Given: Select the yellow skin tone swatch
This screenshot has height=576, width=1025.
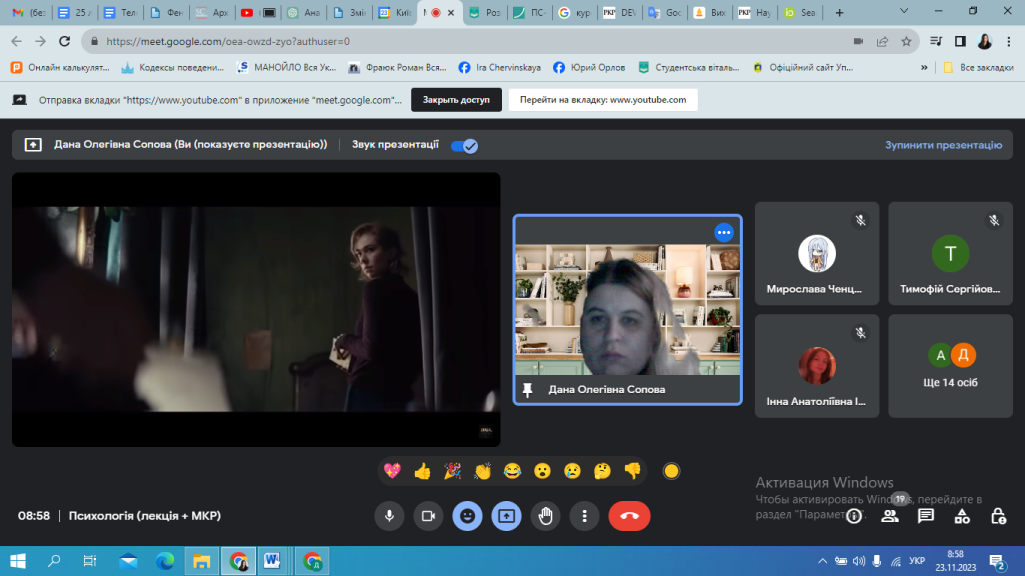Looking at the screenshot, I should point(672,470).
